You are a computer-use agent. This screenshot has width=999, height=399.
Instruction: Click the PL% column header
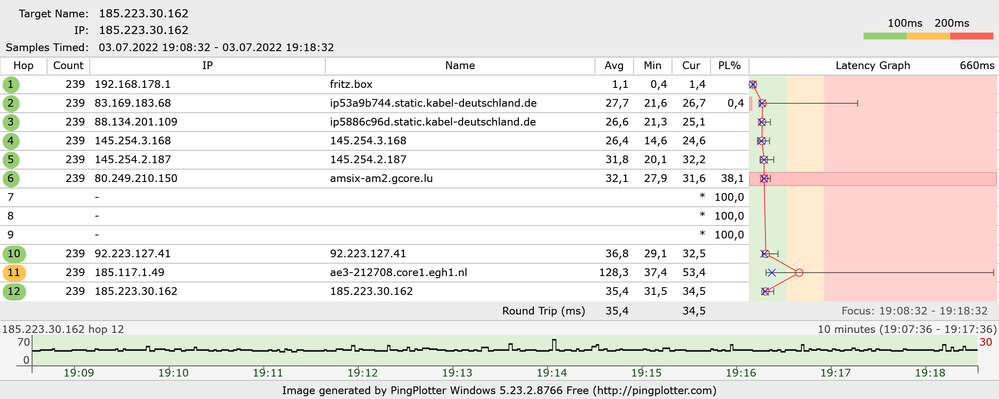click(729, 66)
